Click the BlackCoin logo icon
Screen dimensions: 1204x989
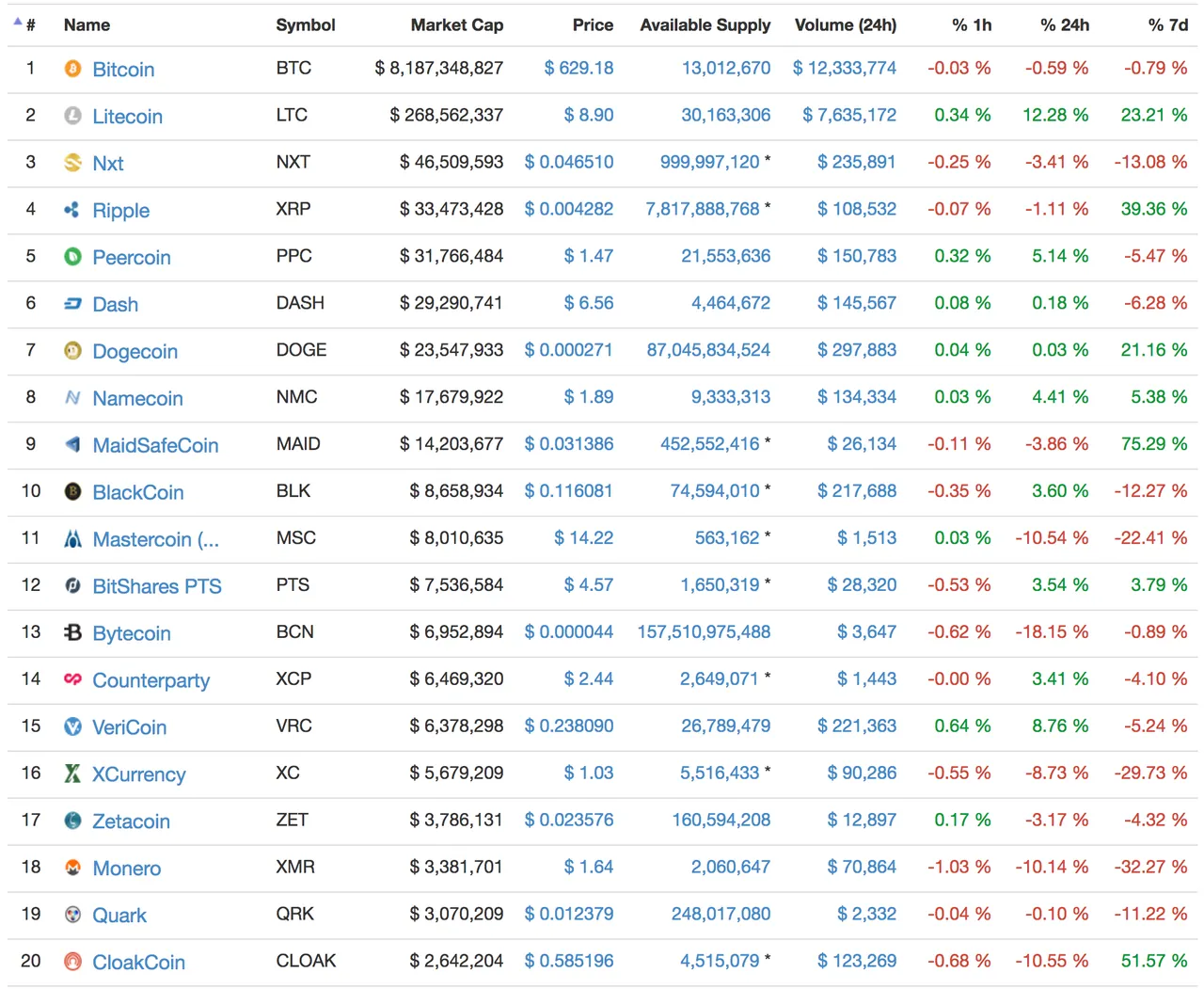coord(72,492)
